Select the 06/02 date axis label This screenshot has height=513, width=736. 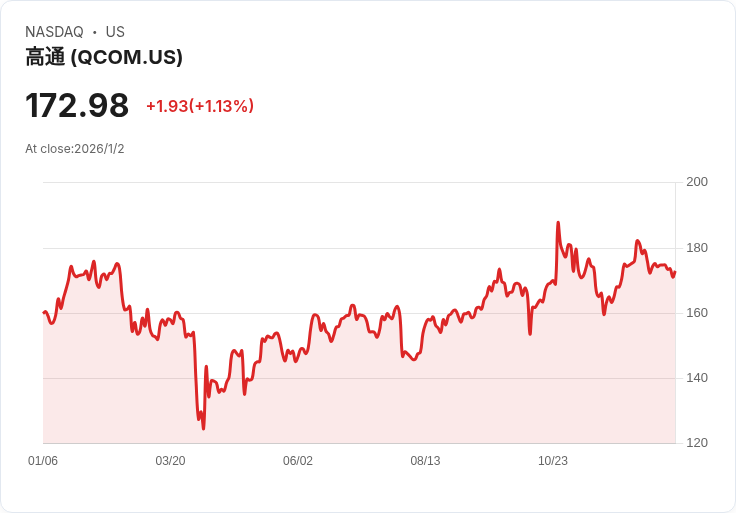(x=298, y=461)
